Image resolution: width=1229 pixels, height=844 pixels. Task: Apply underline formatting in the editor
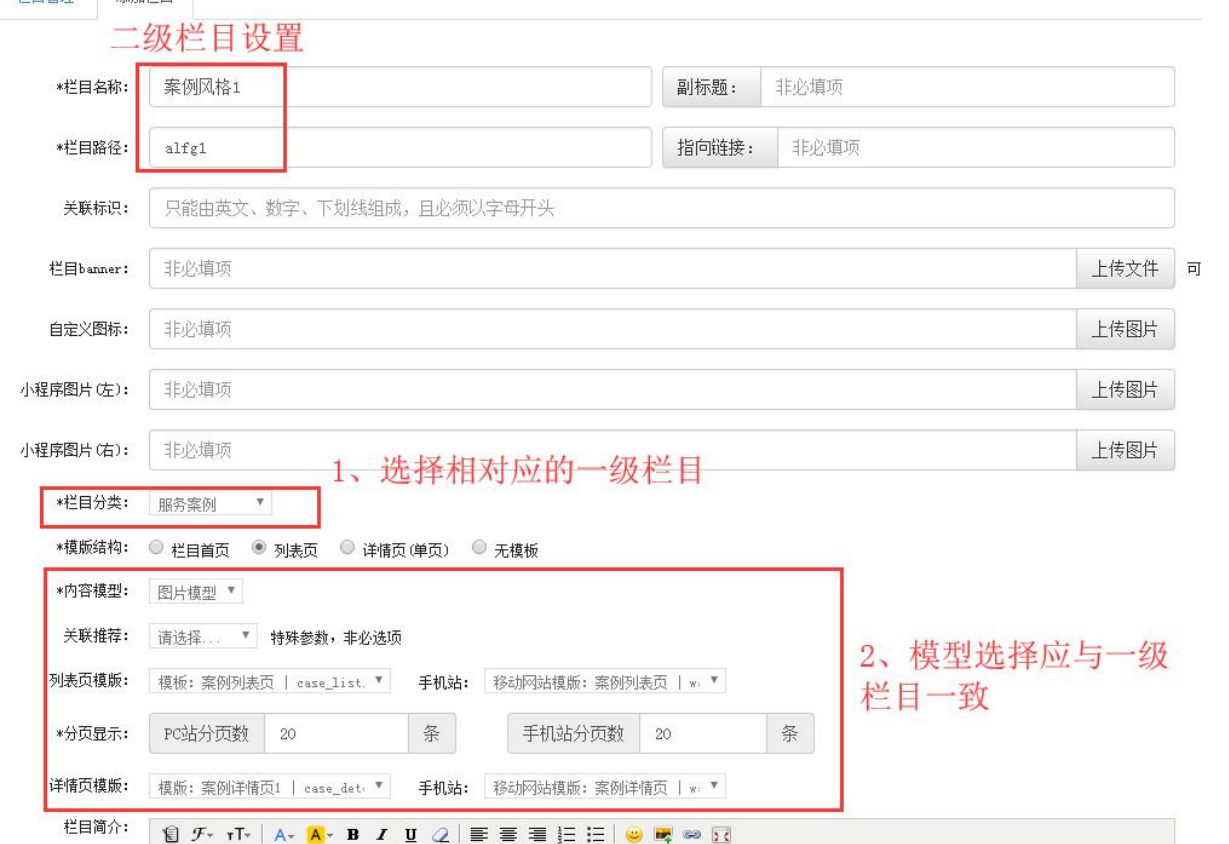coord(410,835)
